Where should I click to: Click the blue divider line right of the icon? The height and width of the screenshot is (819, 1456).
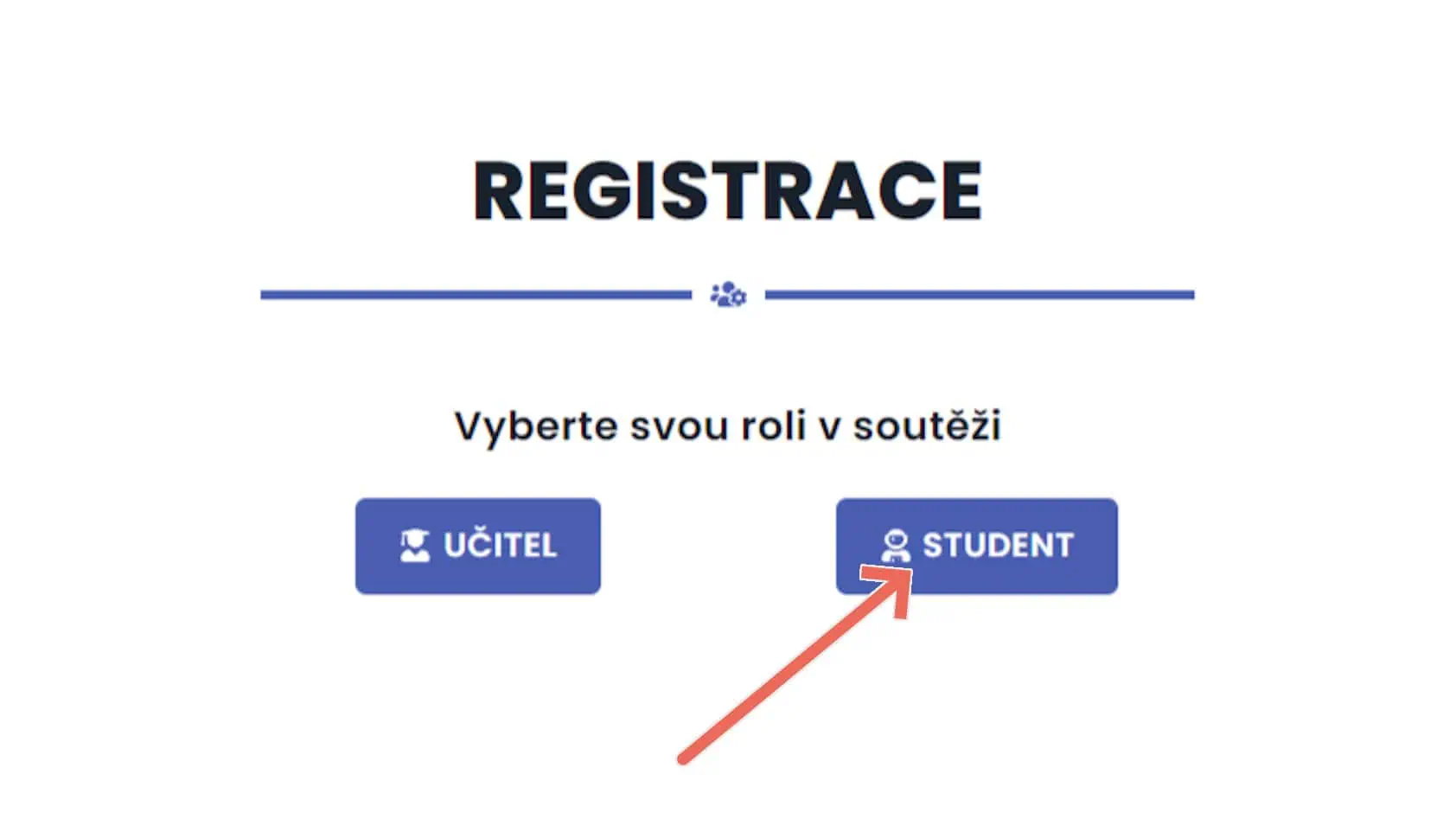tap(979, 295)
